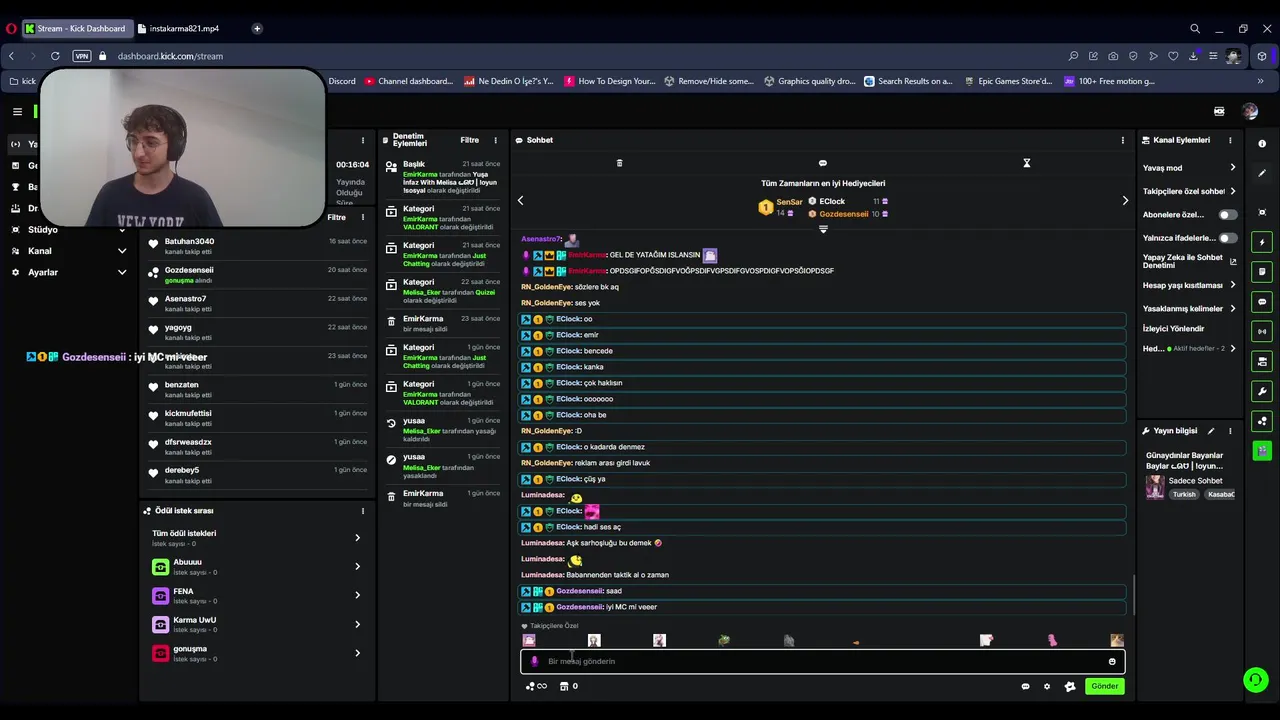This screenshot has width=1280, height=720.
Task: Click the browser reload button
Action: pyautogui.click(x=55, y=56)
